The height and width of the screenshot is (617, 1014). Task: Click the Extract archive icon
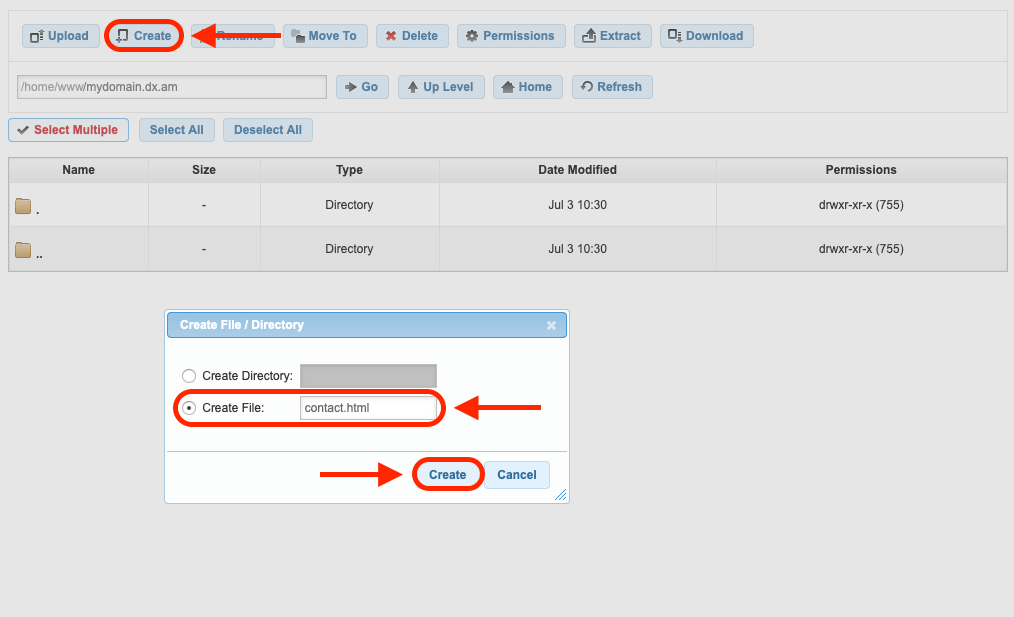click(x=612, y=35)
